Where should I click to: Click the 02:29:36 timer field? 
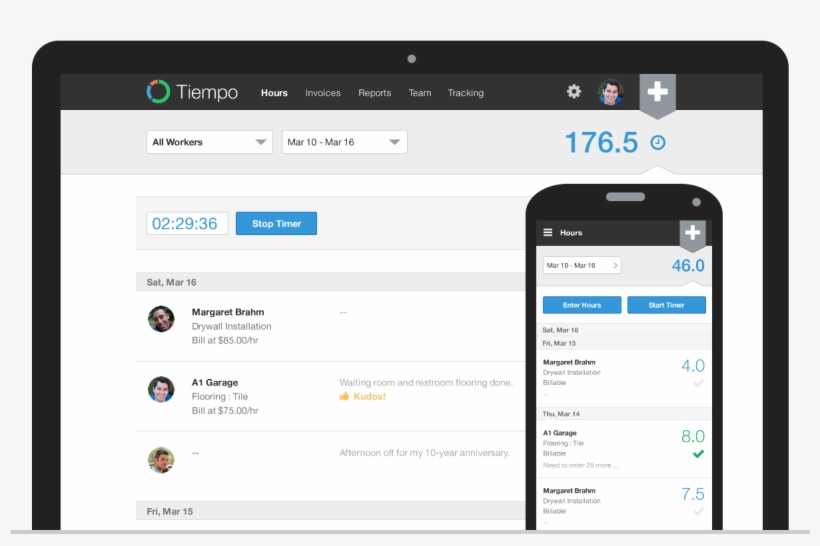187,224
